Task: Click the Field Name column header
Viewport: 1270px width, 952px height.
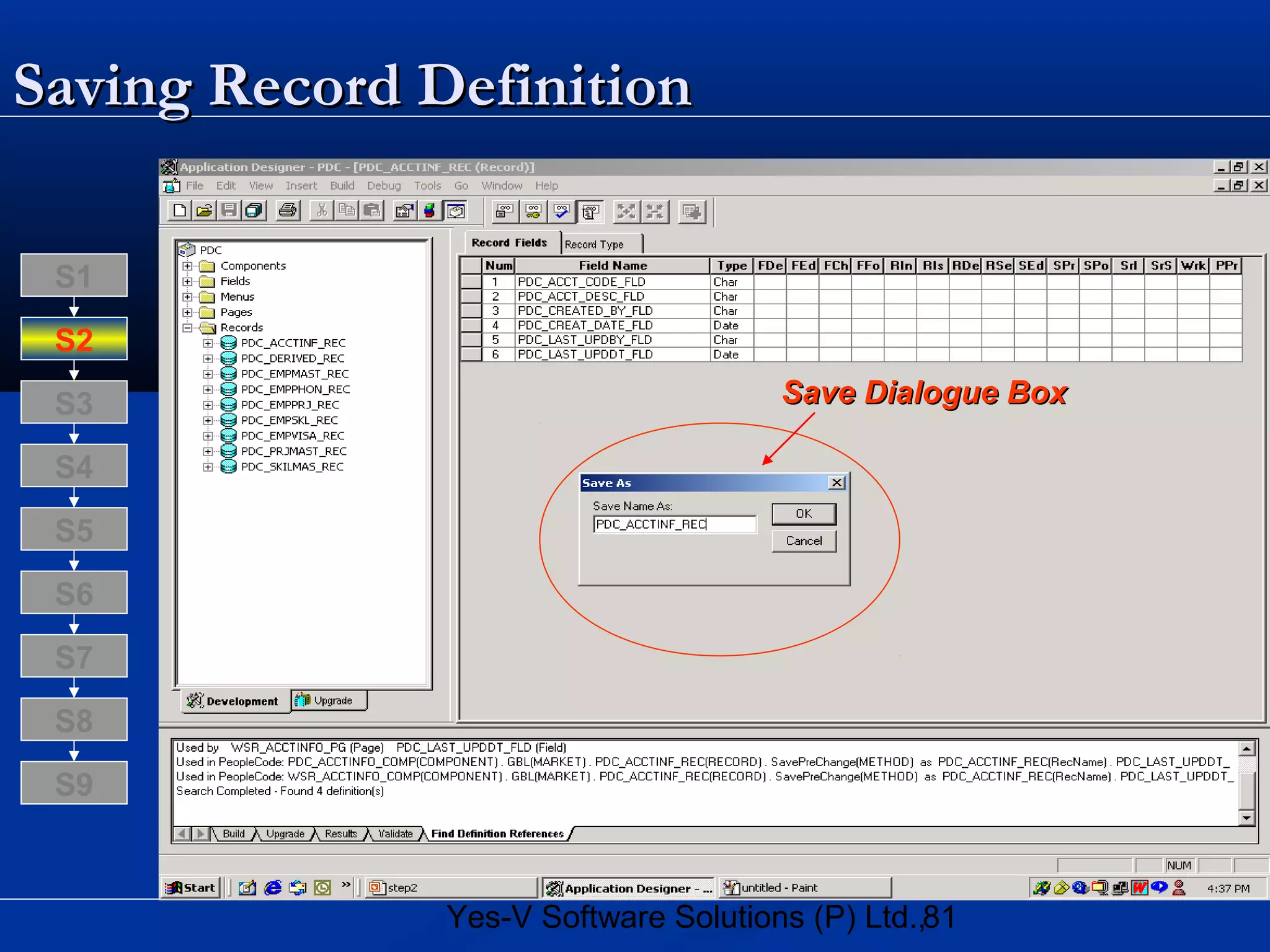Action: coord(613,266)
